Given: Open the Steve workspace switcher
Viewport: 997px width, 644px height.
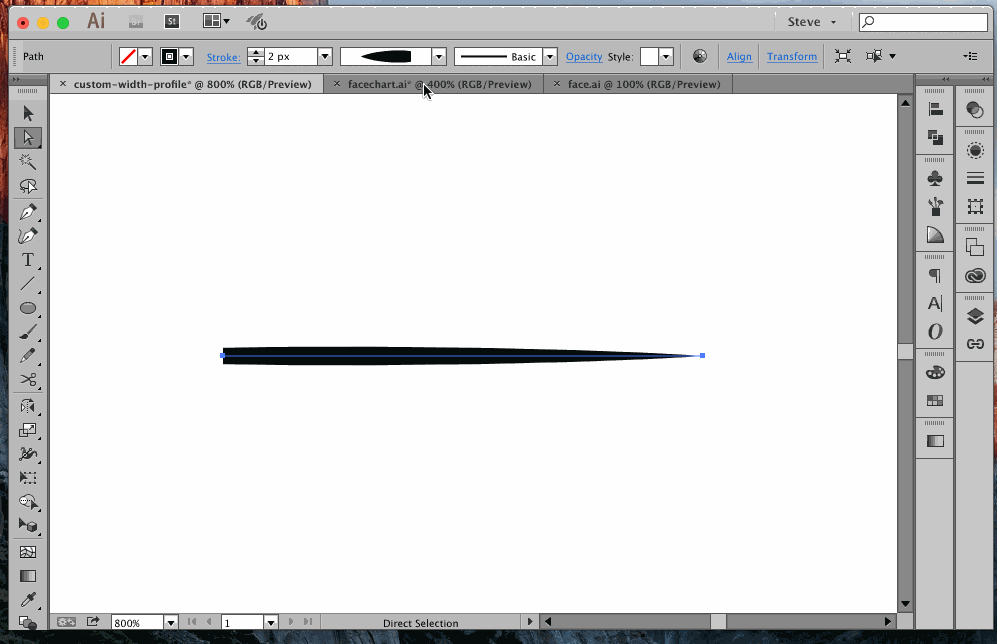Looking at the screenshot, I should [811, 22].
